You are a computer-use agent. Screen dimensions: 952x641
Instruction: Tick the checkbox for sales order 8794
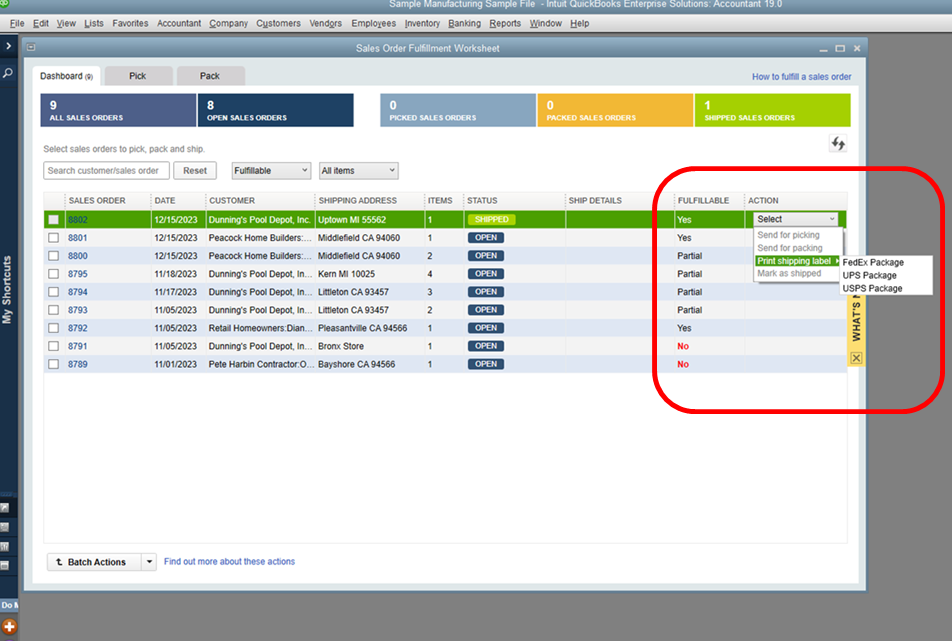pos(54,292)
